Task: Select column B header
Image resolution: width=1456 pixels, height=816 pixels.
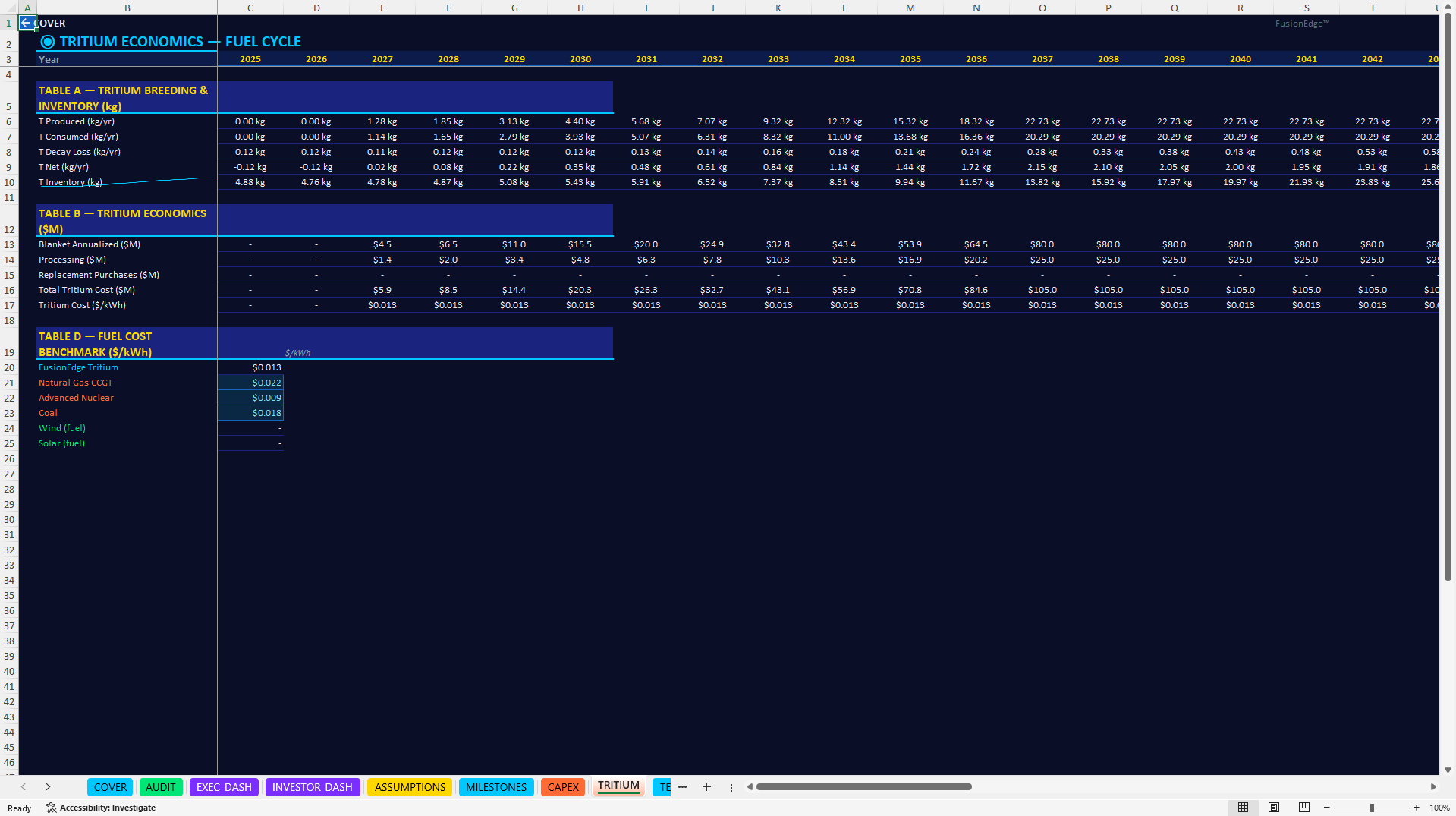Action: [x=127, y=8]
